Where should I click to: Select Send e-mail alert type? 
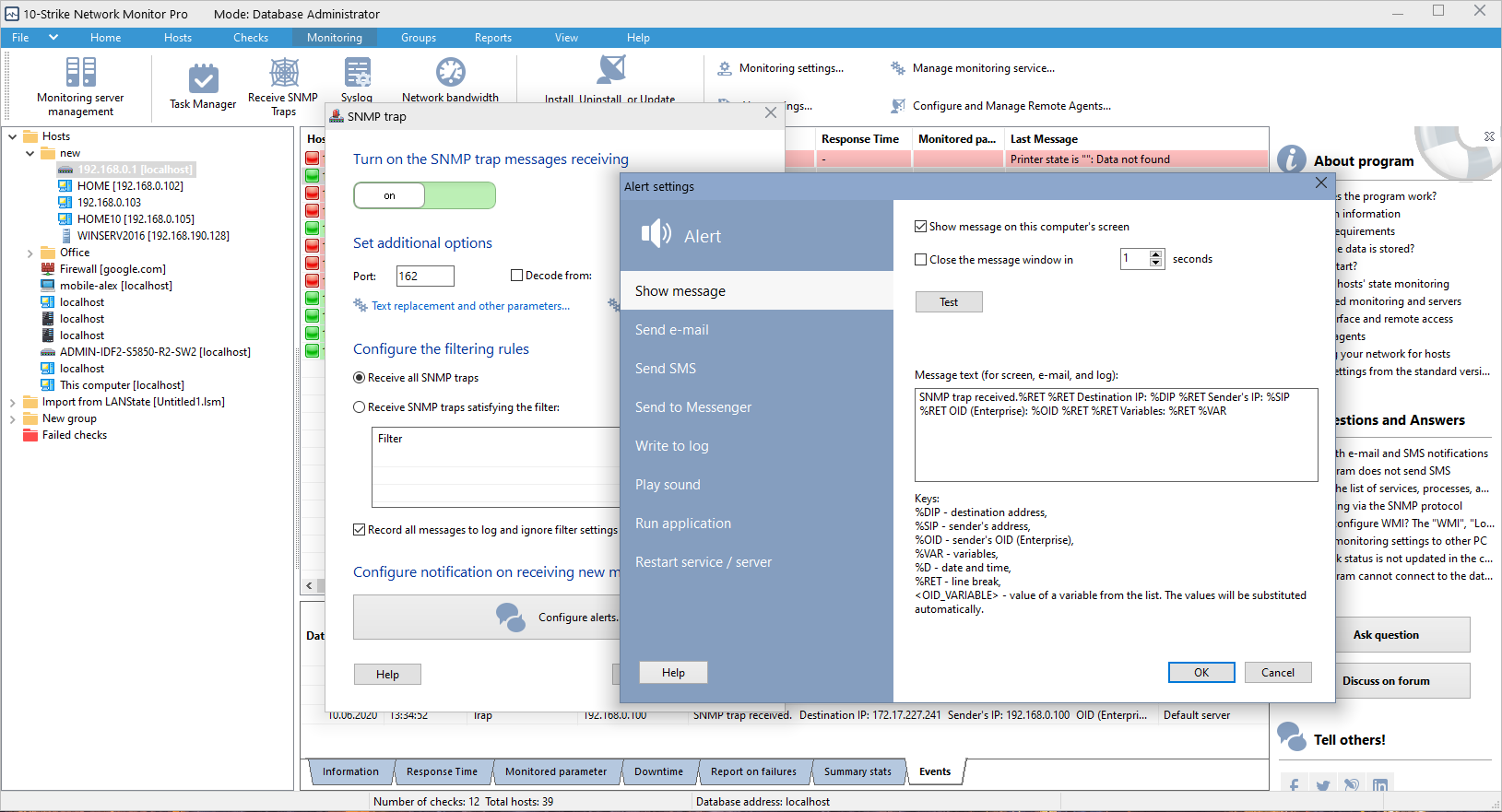757,330
